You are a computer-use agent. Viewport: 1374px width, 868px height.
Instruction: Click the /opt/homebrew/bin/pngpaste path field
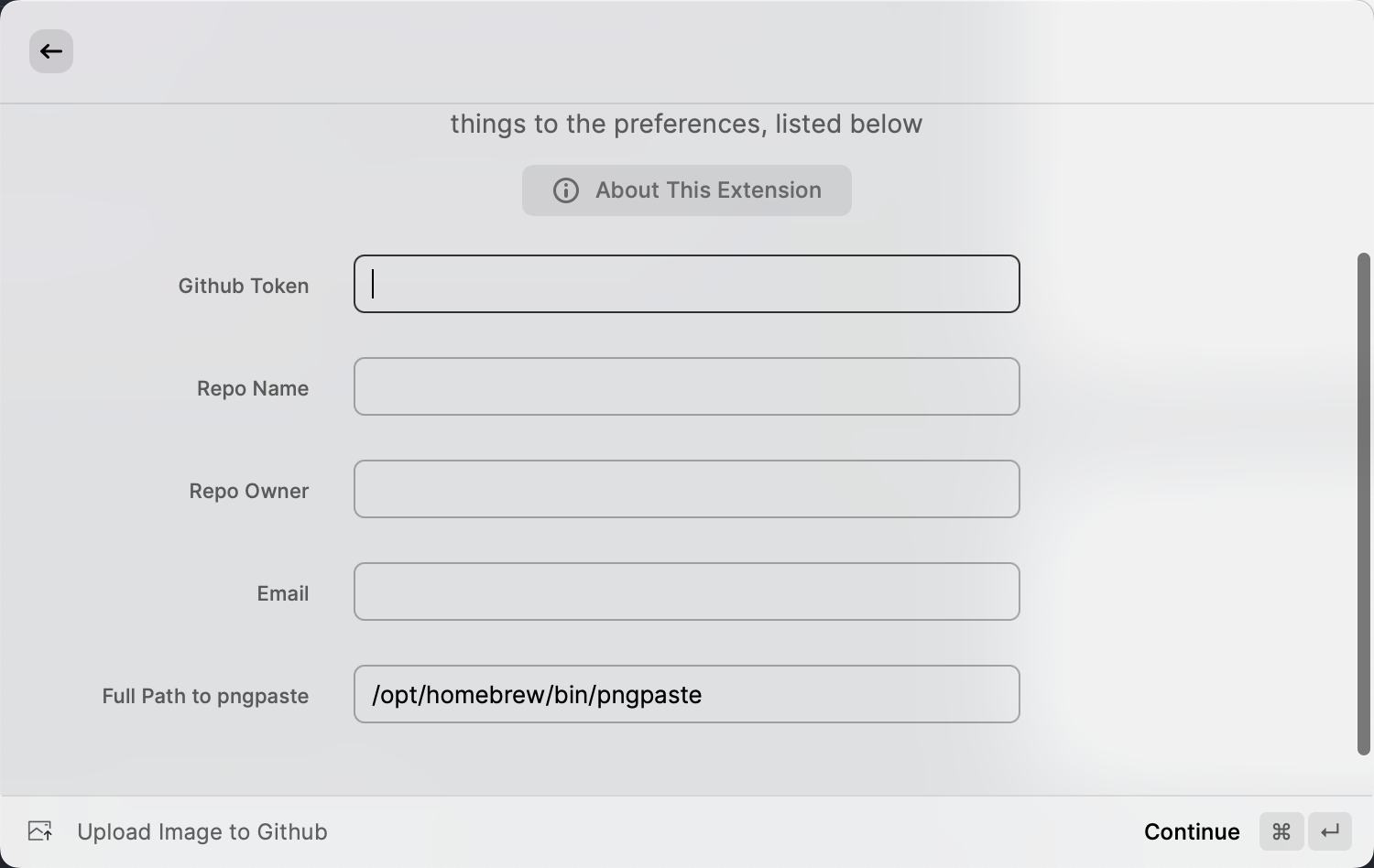tap(687, 694)
